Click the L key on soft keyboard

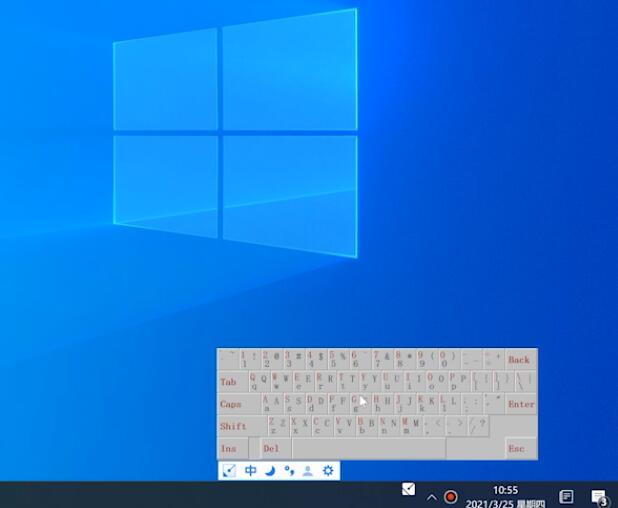pyautogui.click(x=449, y=404)
